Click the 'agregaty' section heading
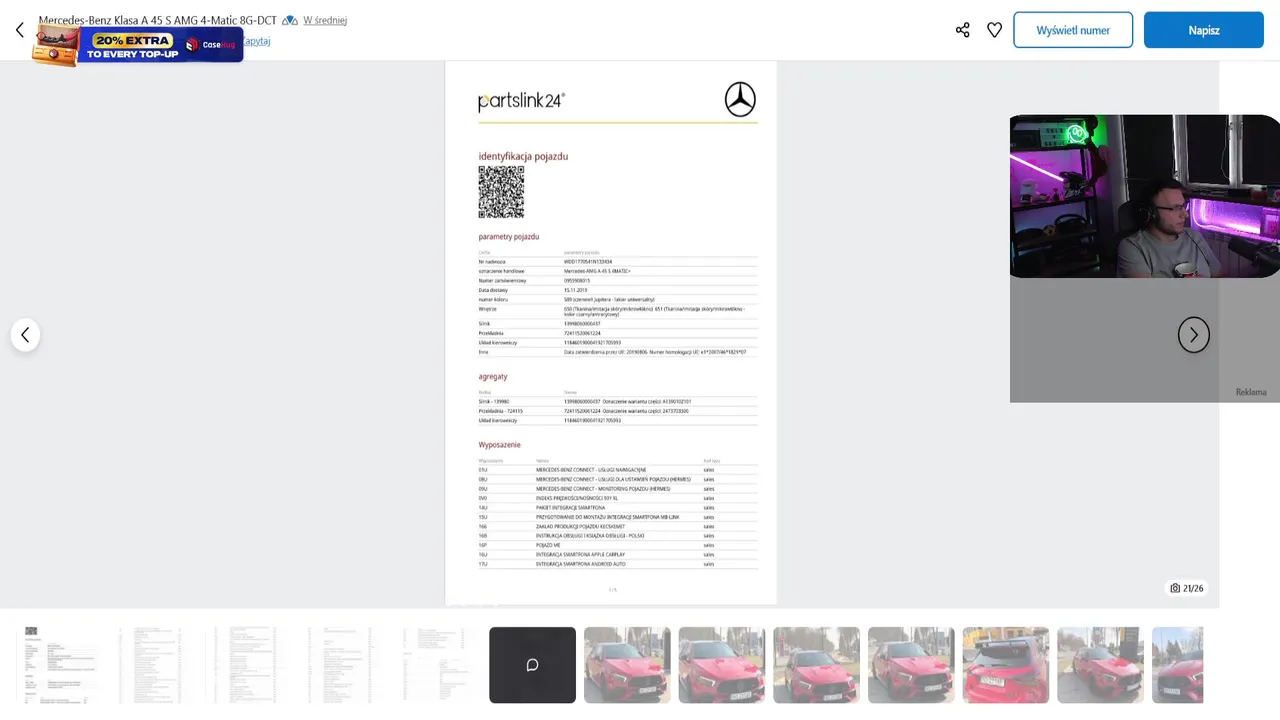 point(493,377)
